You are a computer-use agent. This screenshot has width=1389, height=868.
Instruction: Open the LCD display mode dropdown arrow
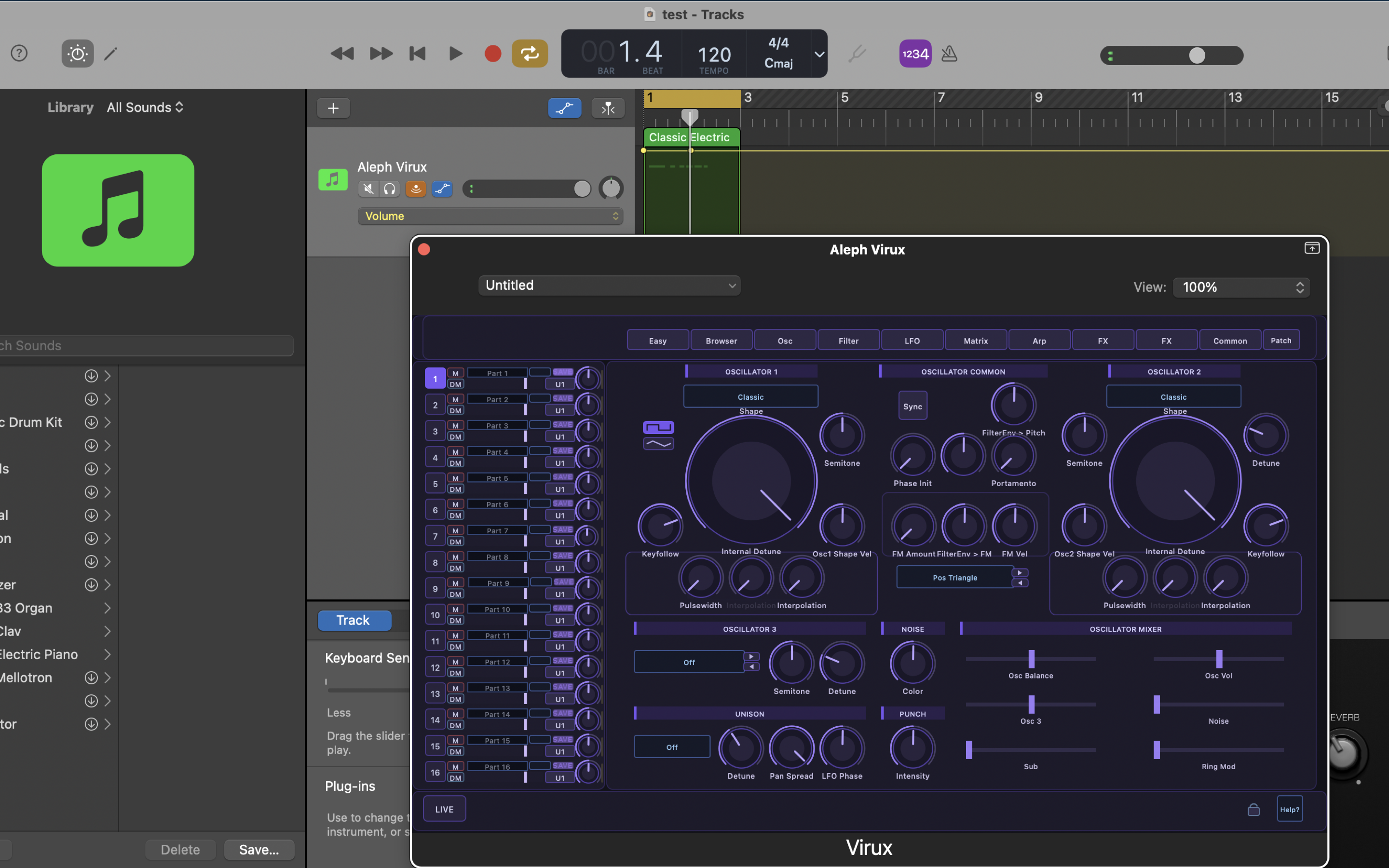[x=819, y=54]
